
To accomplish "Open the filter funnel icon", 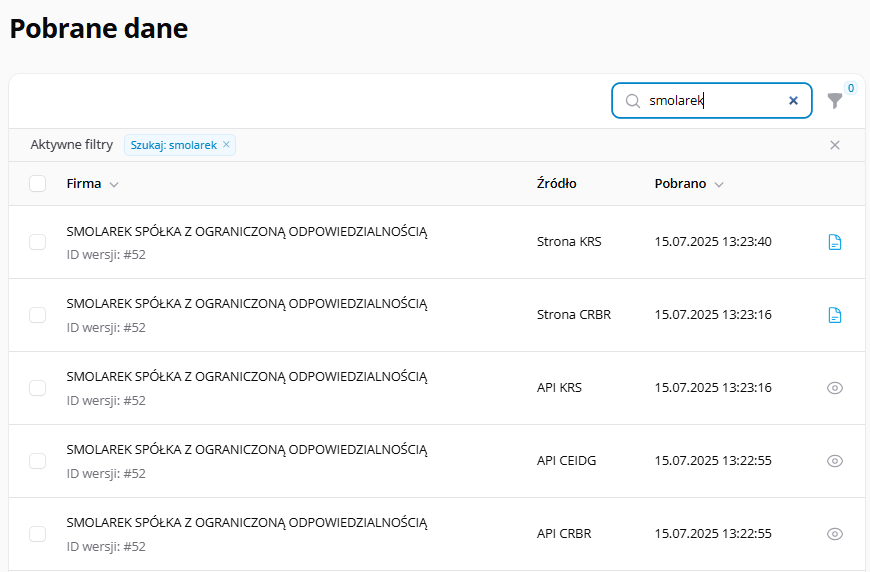I will (834, 101).
